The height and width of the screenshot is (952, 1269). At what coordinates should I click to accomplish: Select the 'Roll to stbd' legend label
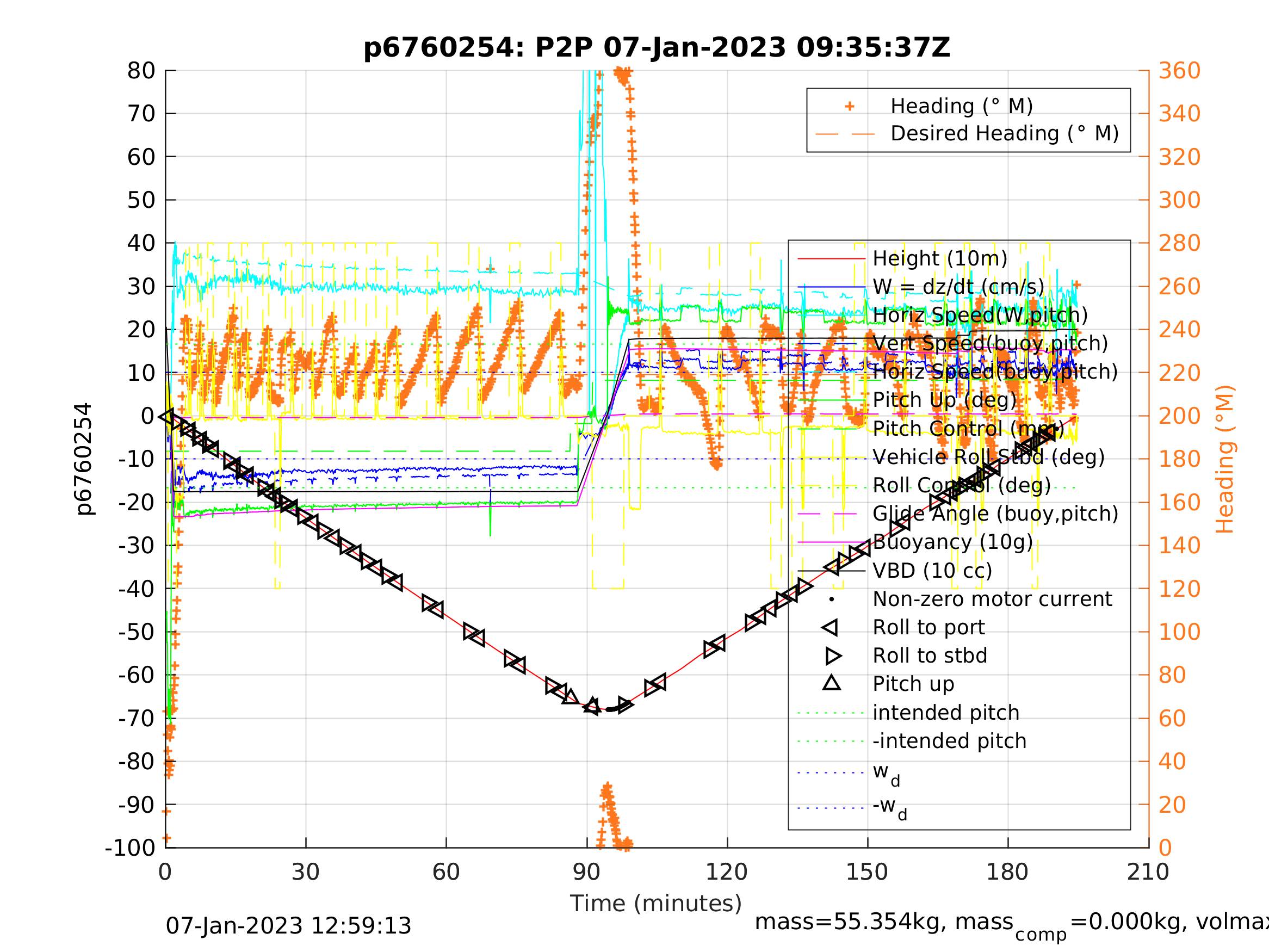(930, 656)
